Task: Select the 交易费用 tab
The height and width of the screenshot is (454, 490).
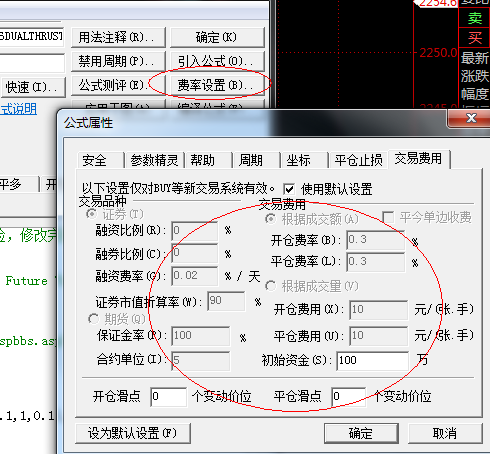Action: (419, 159)
